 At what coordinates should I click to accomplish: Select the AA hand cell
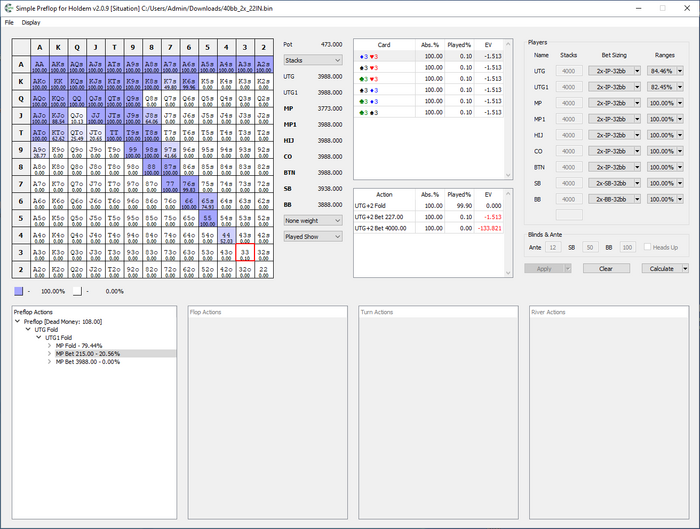40,65
